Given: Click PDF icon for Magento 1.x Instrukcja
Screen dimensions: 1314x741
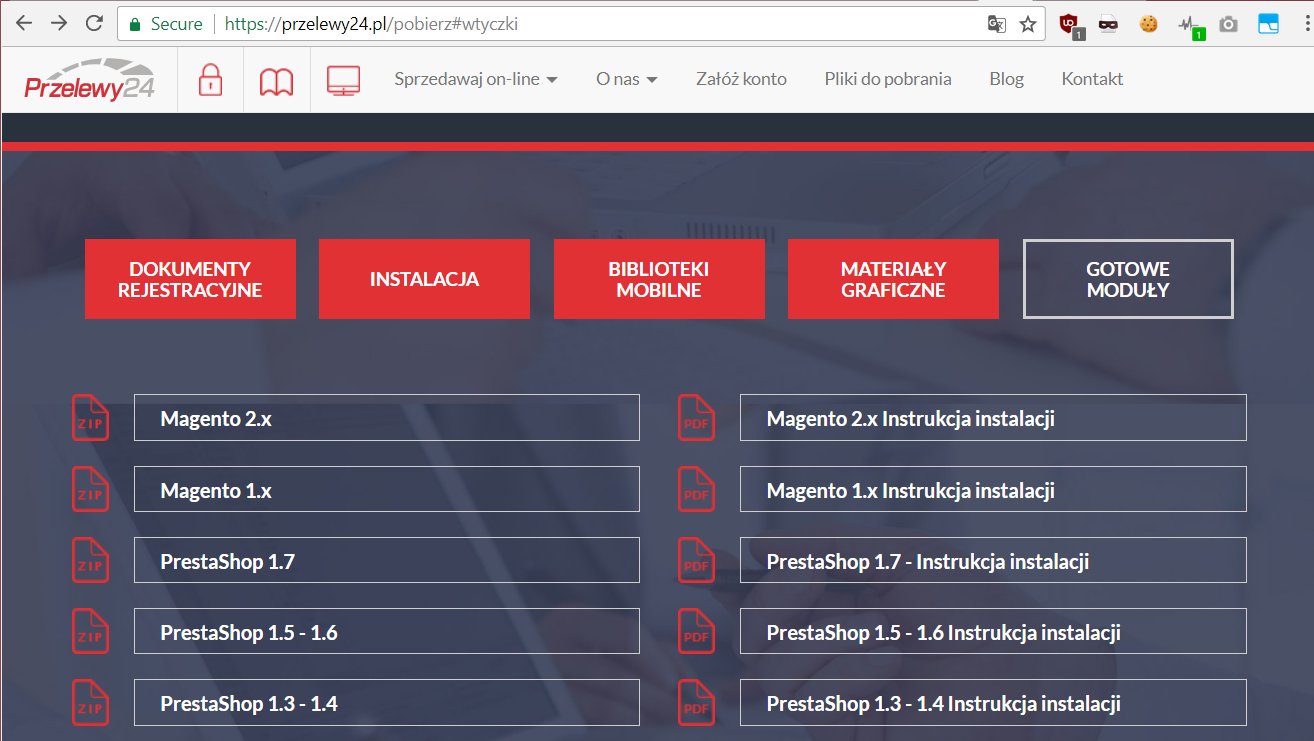Looking at the screenshot, I should click(x=696, y=489).
